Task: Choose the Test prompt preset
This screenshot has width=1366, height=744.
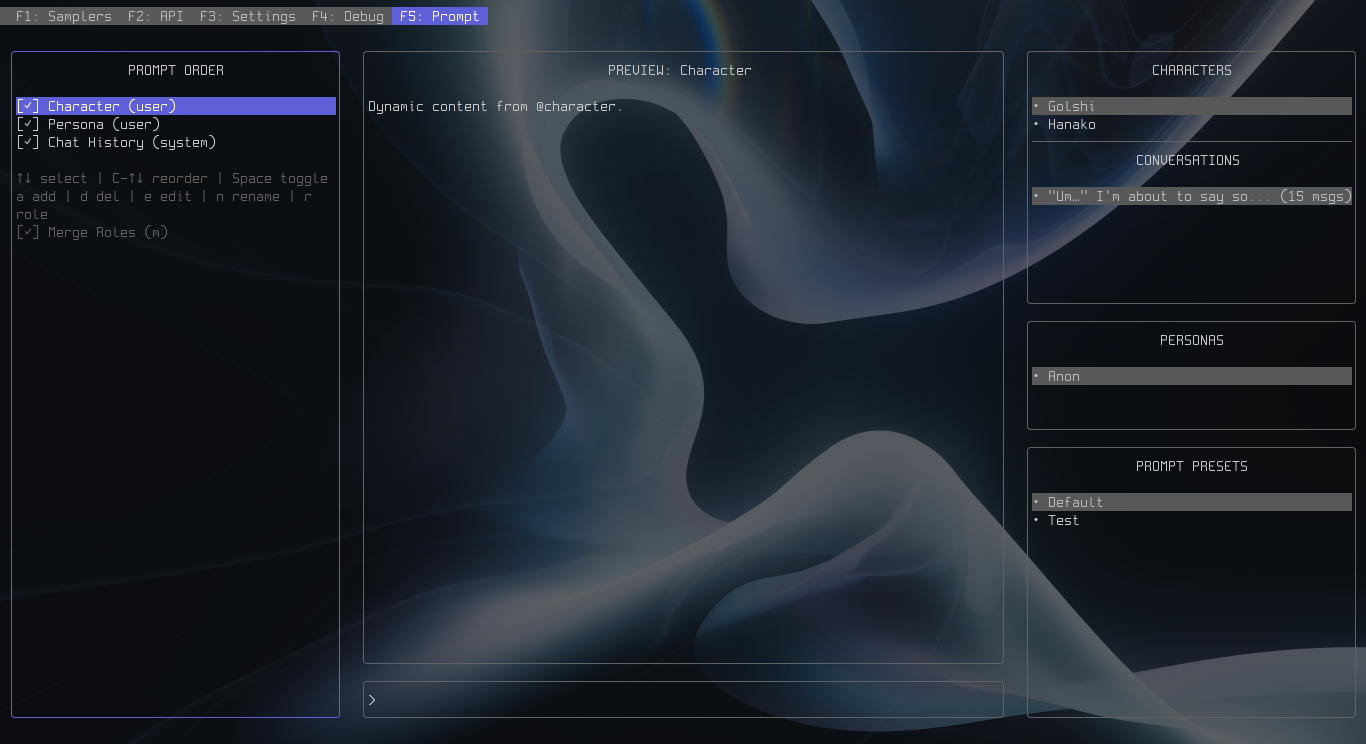Action: tap(1192, 520)
